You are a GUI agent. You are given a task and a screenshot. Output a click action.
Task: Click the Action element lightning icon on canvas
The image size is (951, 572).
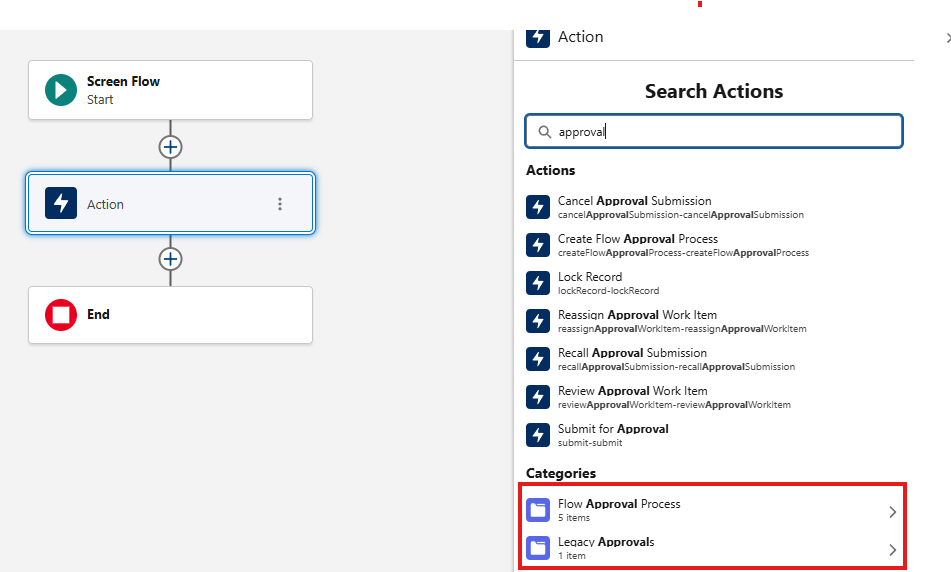61,203
